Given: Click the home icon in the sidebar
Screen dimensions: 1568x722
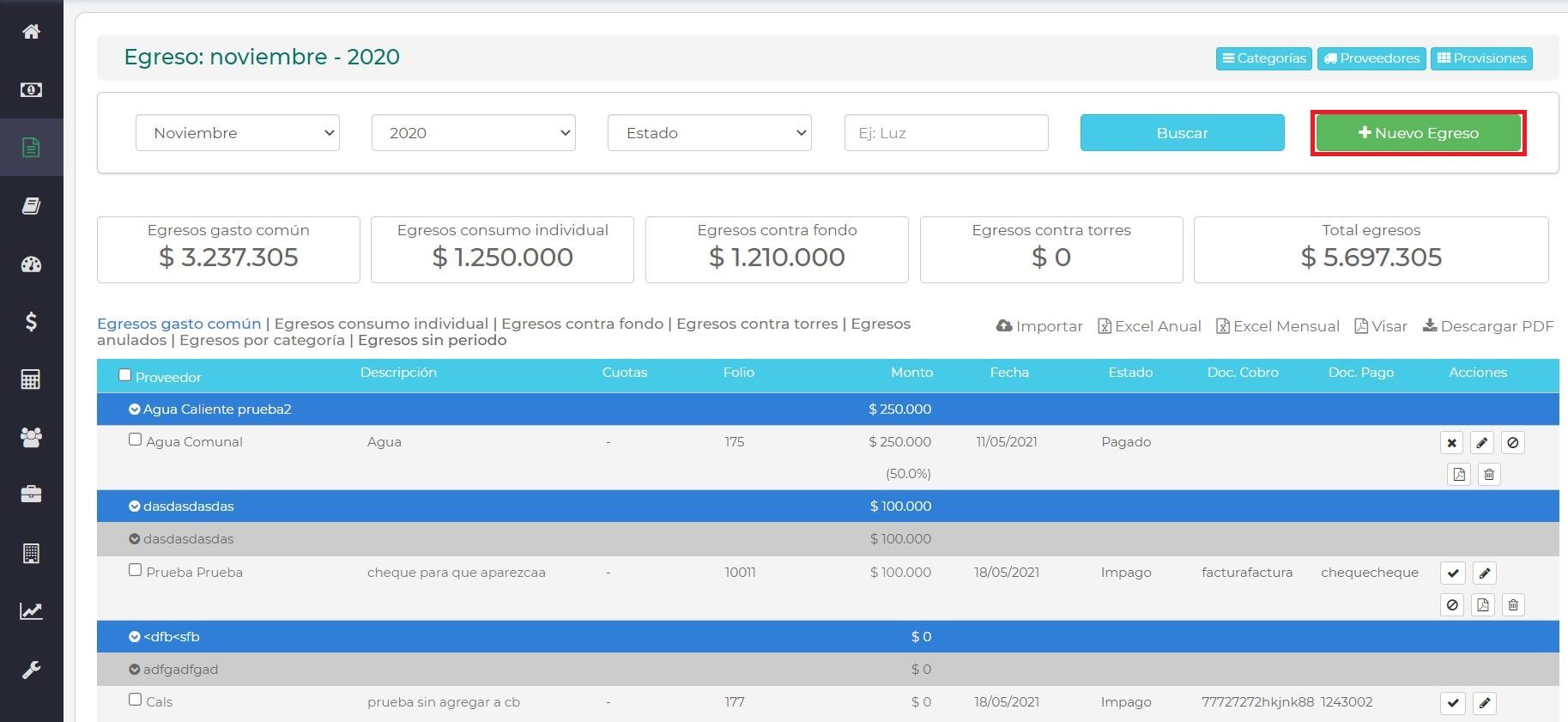Looking at the screenshot, I should 31,32.
